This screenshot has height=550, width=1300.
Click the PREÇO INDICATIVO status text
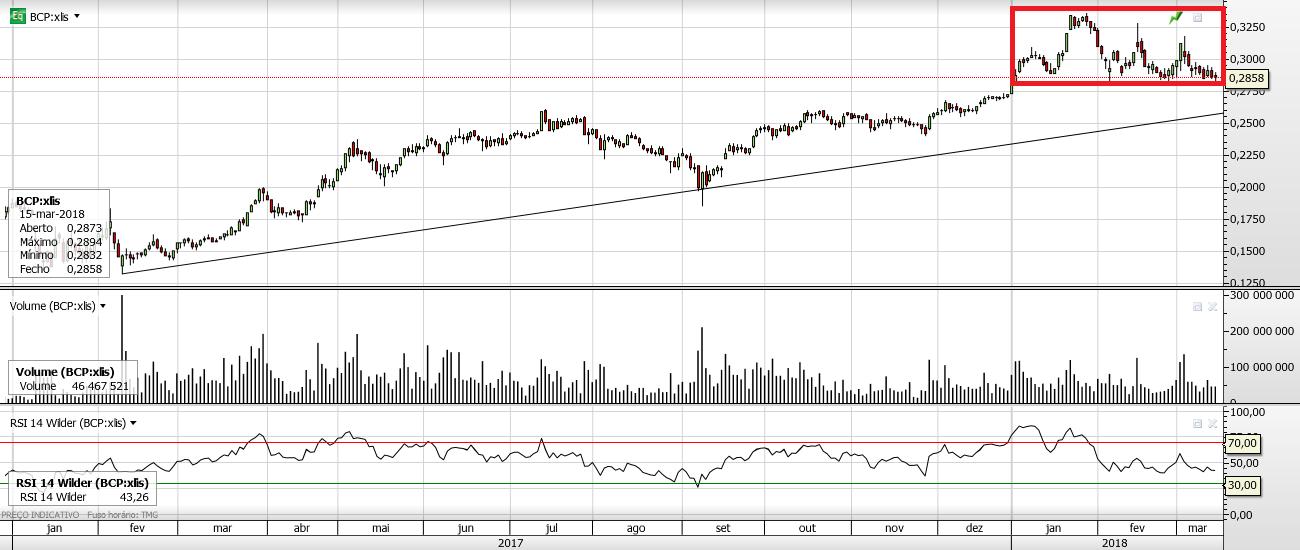coord(41,514)
